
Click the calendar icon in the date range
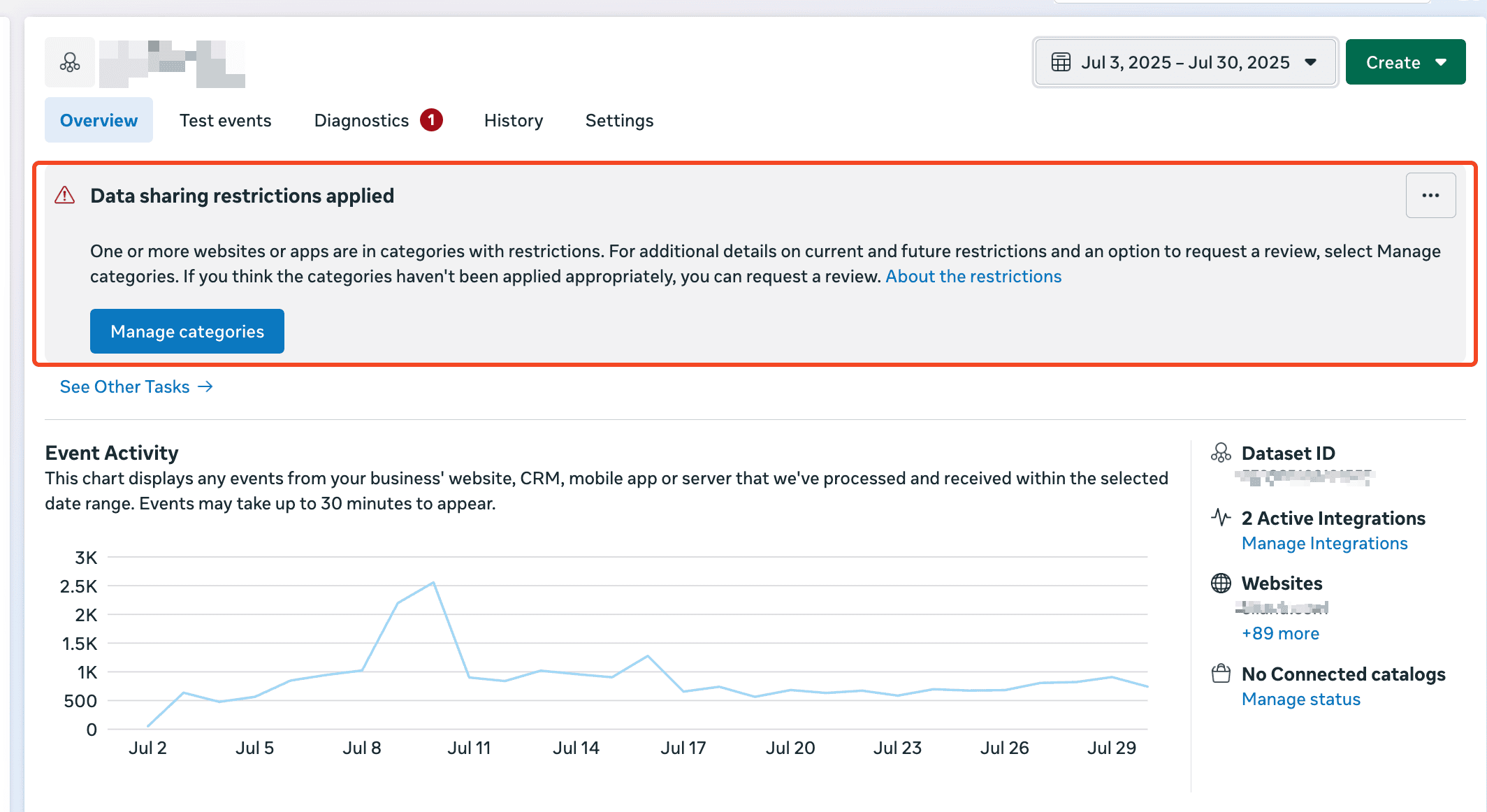[1061, 62]
